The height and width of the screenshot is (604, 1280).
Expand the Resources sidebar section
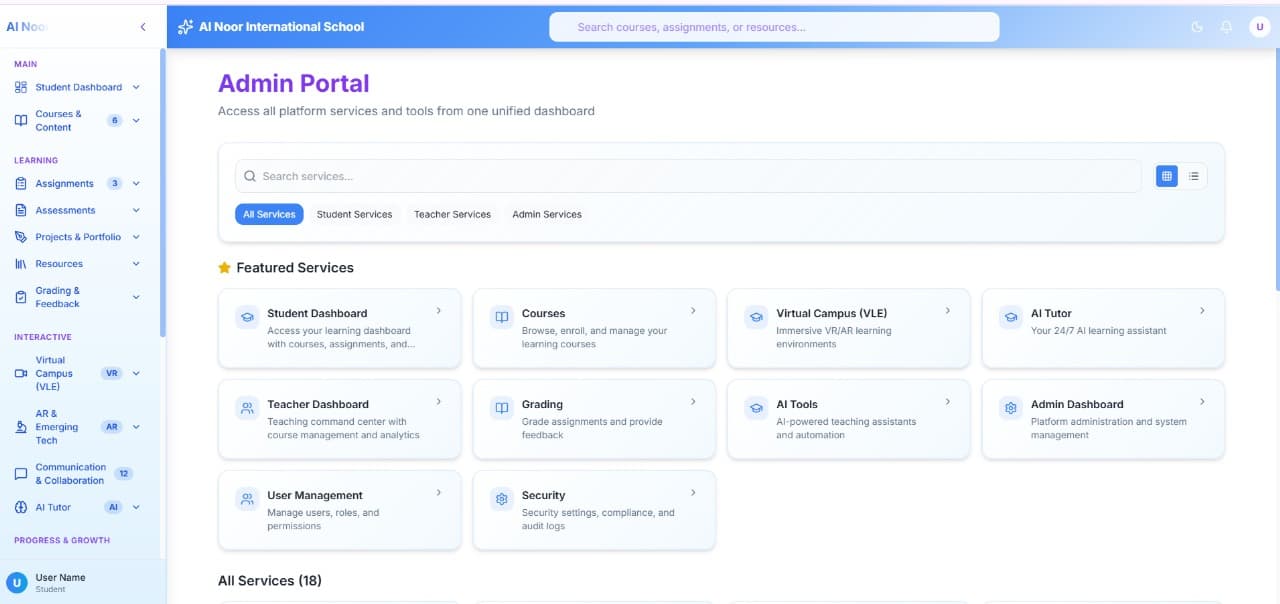pos(136,264)
